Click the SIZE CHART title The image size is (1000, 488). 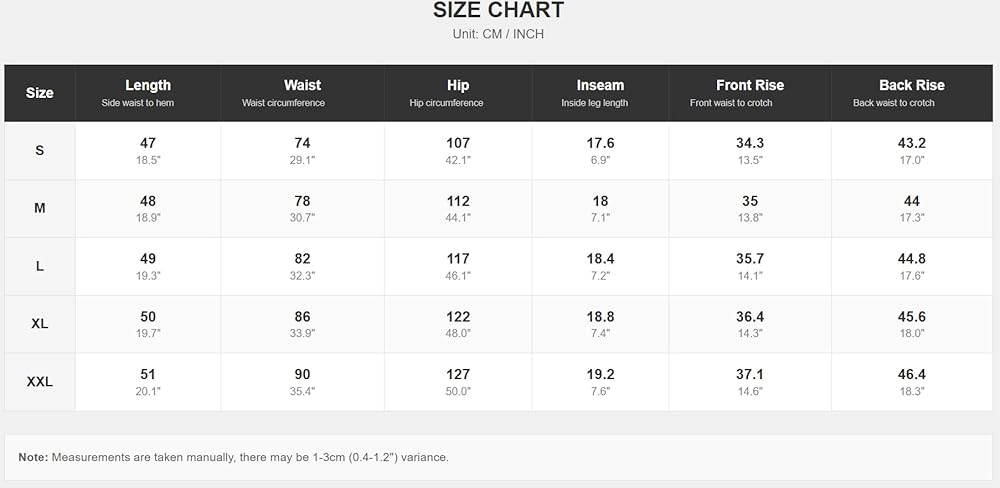(x=498, y=10)
